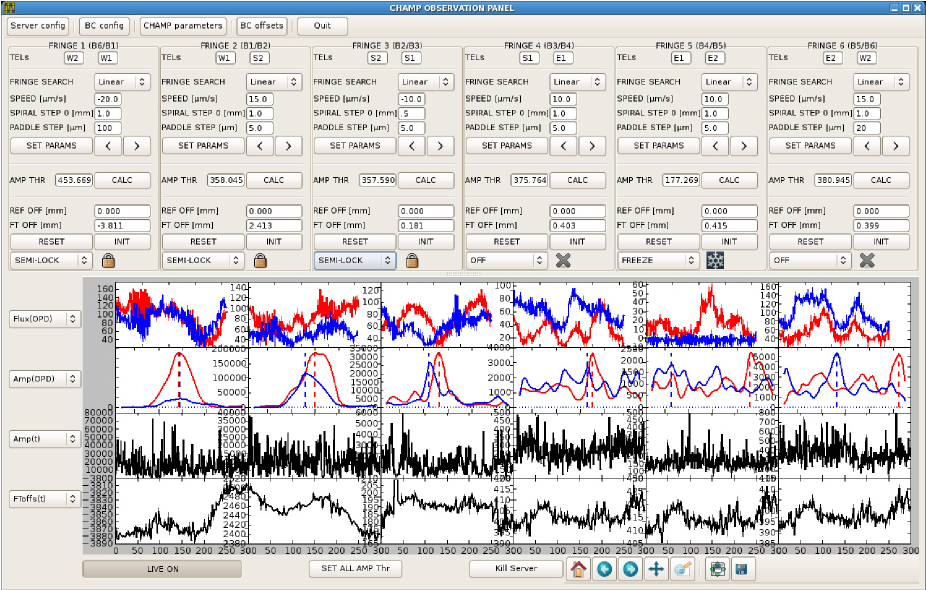Select the Pan axes cross-arrow tool

tap(656, 569)
